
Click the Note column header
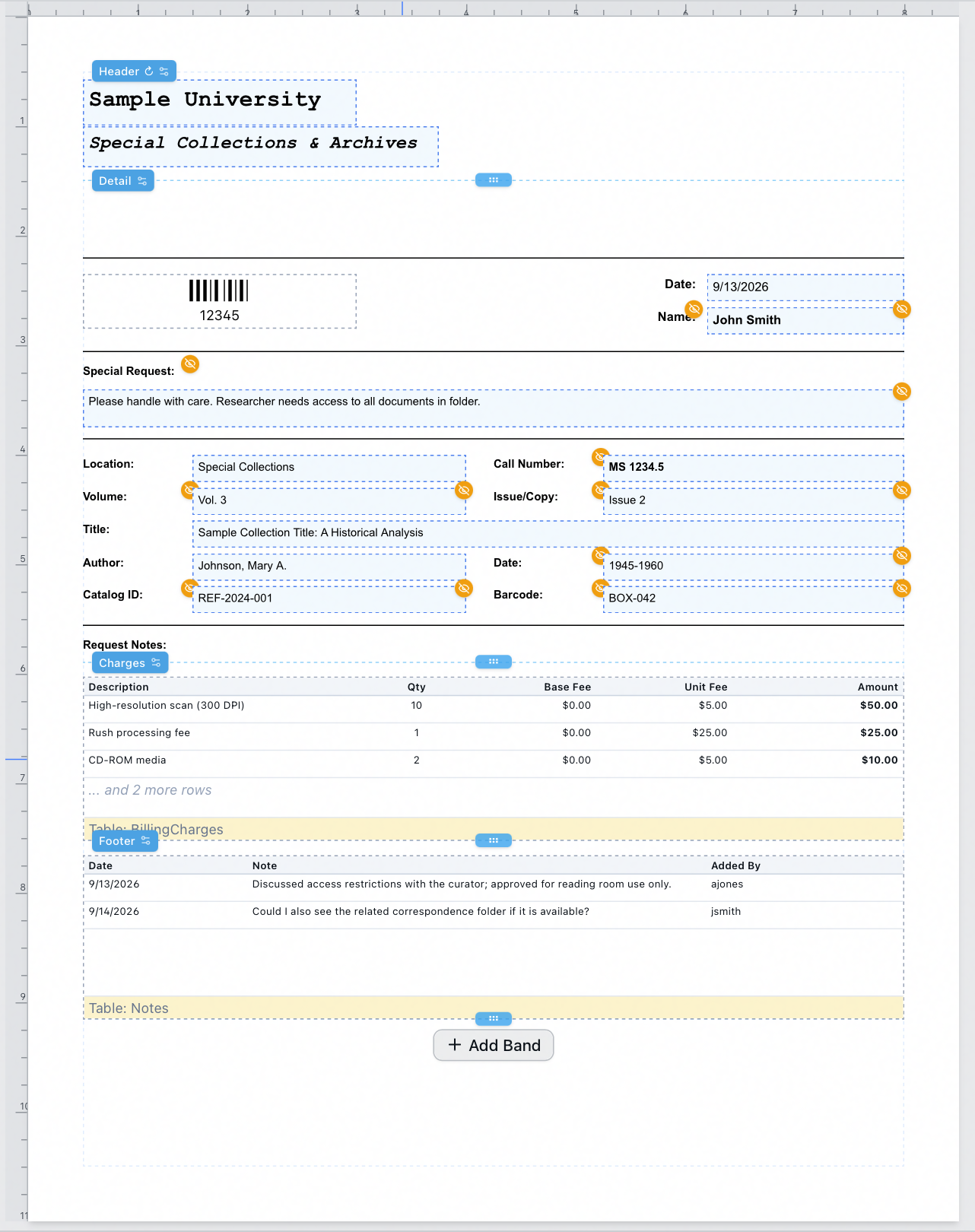[x=265, y=865]
